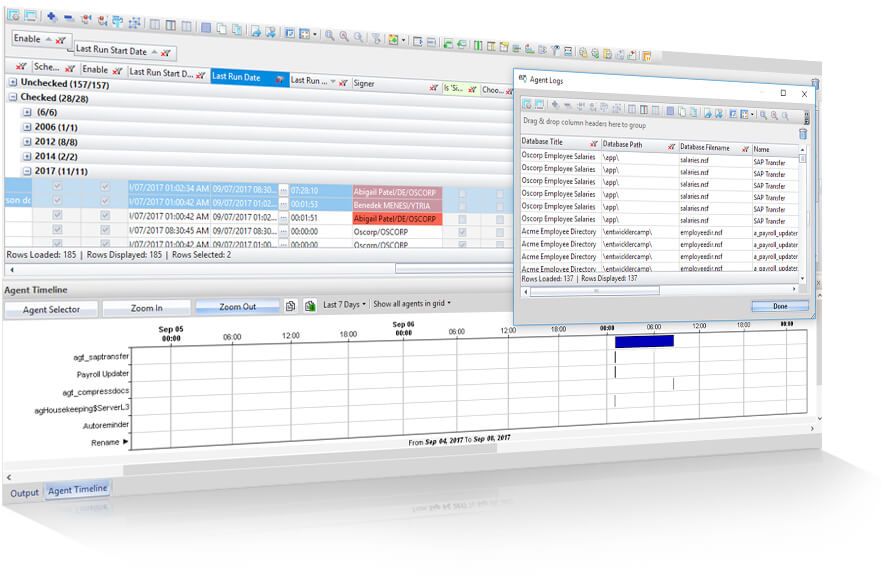Toggle first checkbox in the 07:28:10 row
The image size is (881, 580).
[x=57, y=186]
